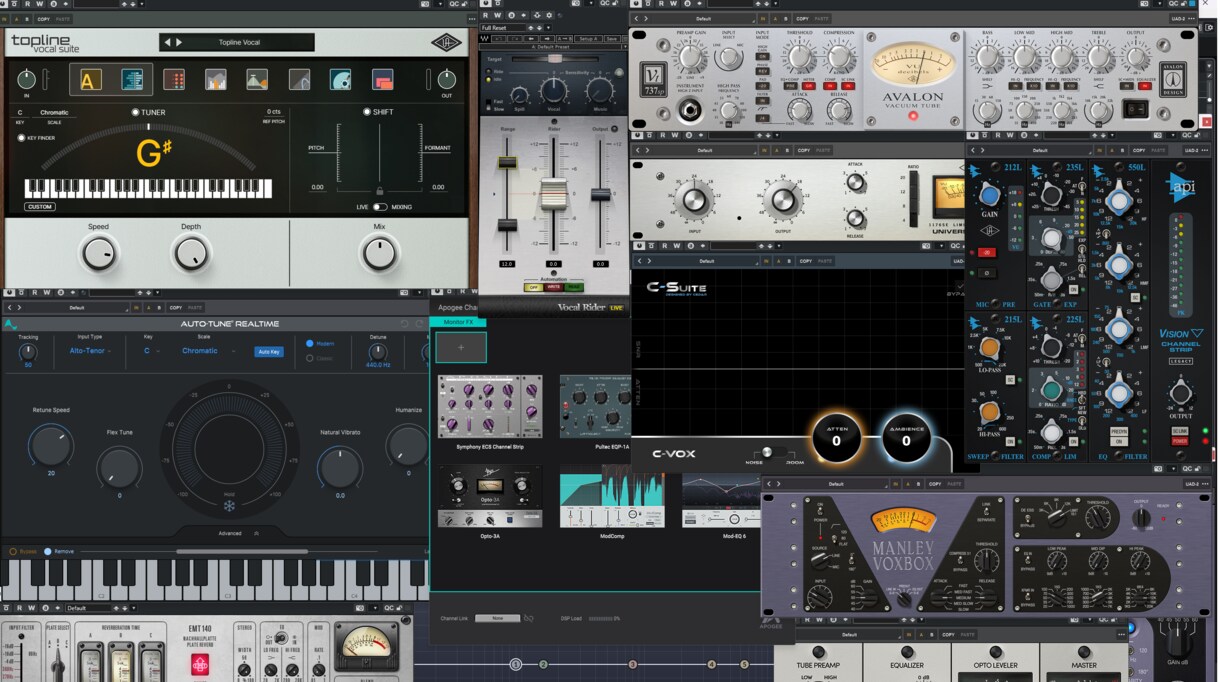This screenshot has width=1220, height=682.
Task: Go to previous Topline Vocal preset
Action: click(x=168, y=42)
